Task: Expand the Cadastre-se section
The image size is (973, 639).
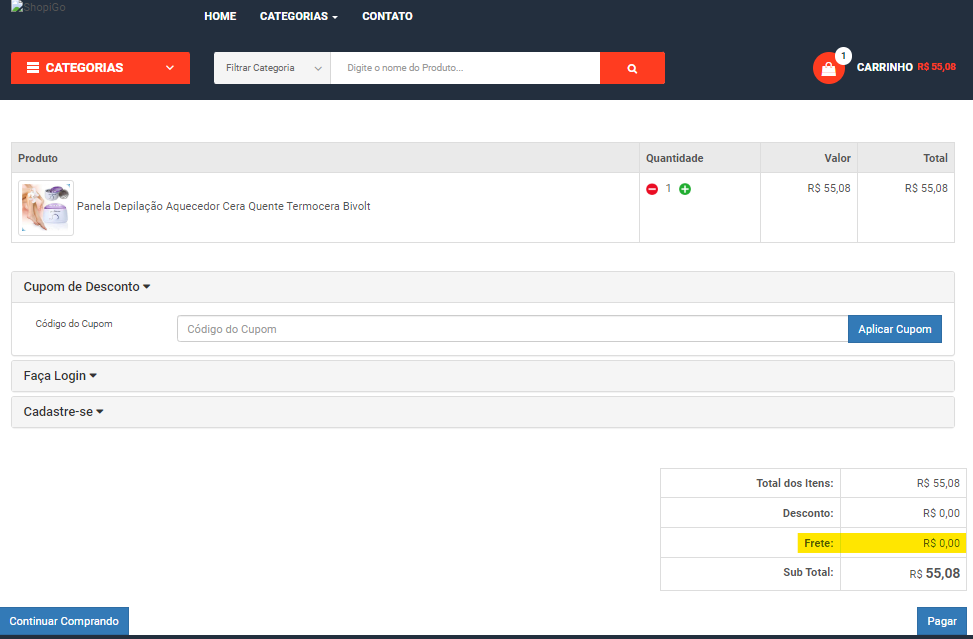Action: (64, 412)
